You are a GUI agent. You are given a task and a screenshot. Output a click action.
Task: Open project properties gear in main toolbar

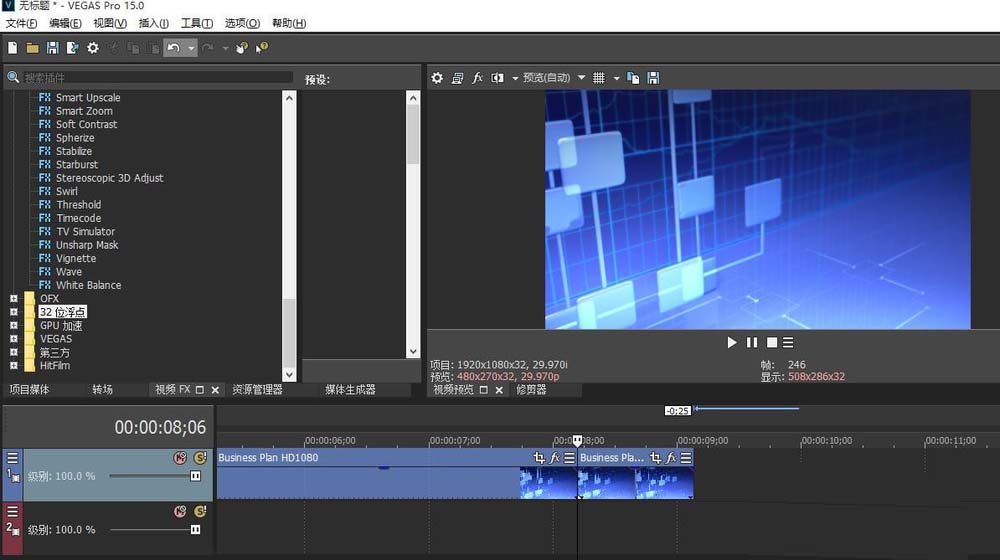92,47
